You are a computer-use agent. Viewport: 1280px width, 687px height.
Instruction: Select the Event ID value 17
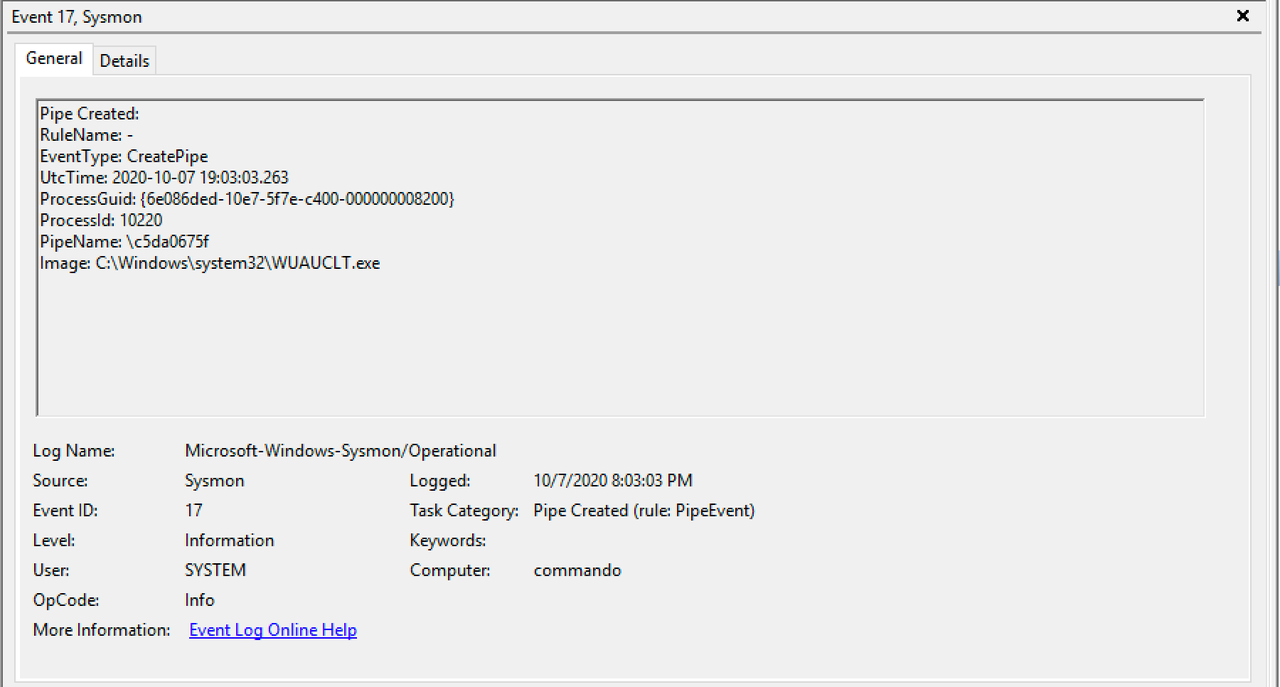pos(193,510)
